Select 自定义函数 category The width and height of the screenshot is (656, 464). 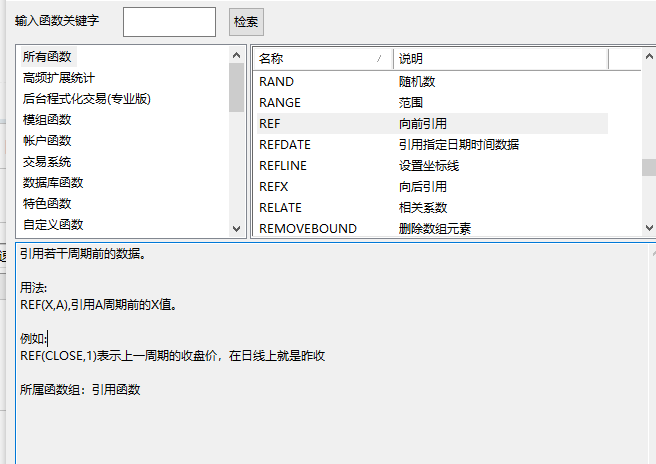coord(53,224)
